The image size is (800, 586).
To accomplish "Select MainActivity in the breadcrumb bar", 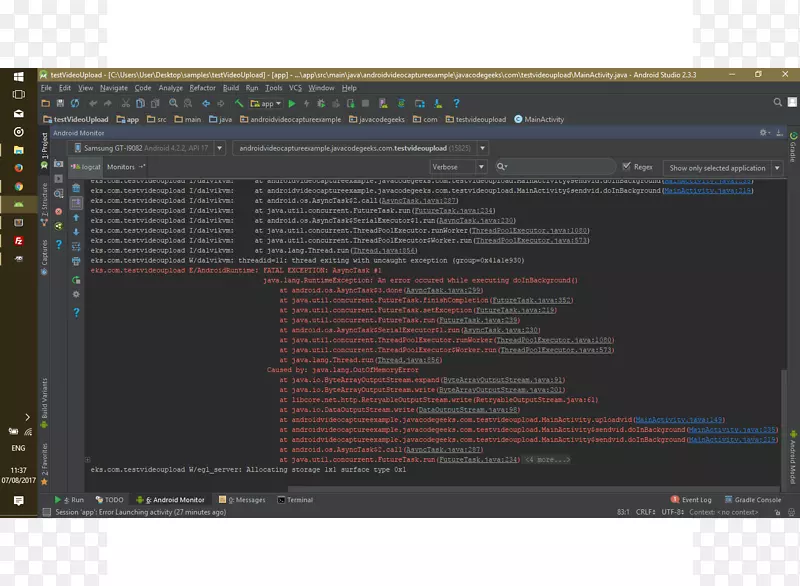I will click(x=540, y=119).
